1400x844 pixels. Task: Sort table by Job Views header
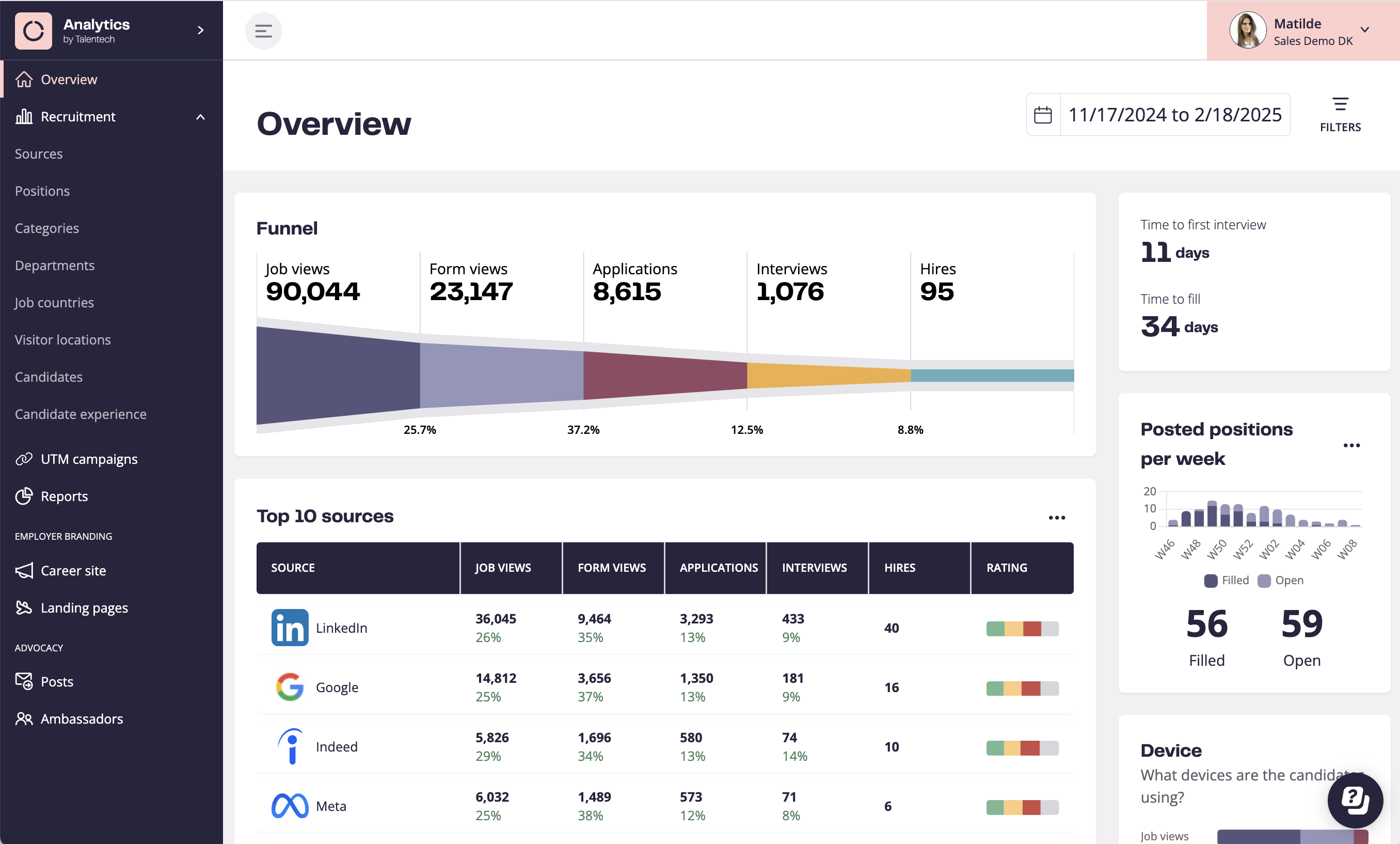pyautogui.click(x=503, y=568)
